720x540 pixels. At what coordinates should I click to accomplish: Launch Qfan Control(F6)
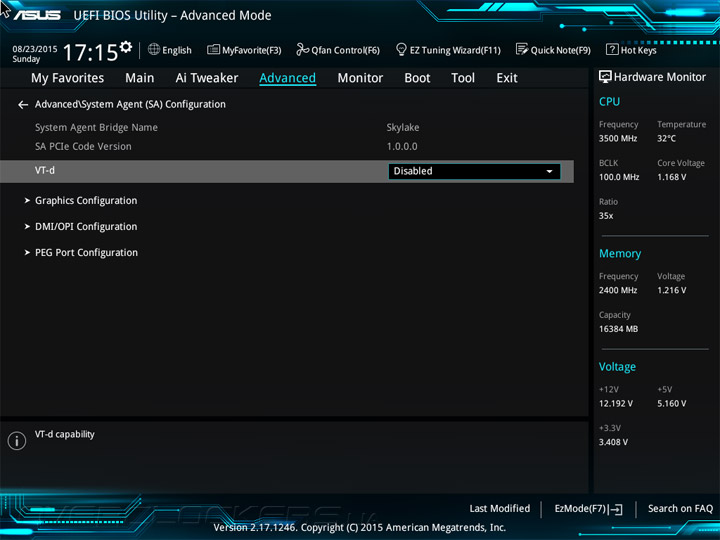[345, 50]
